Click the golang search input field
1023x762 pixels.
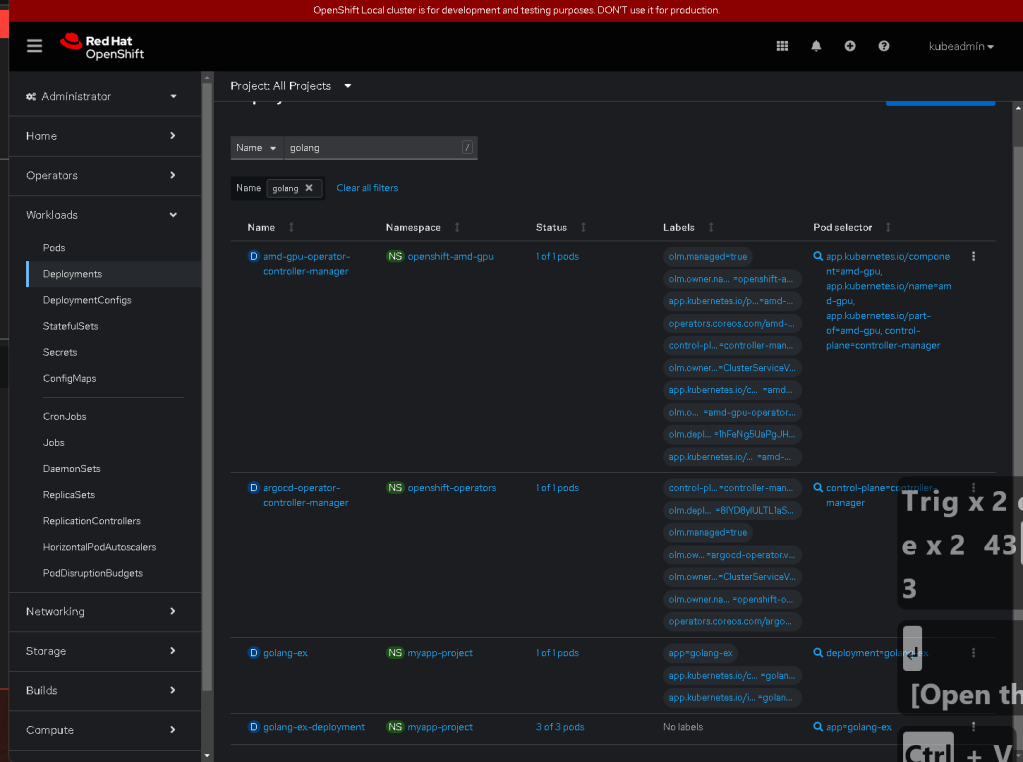380,148
